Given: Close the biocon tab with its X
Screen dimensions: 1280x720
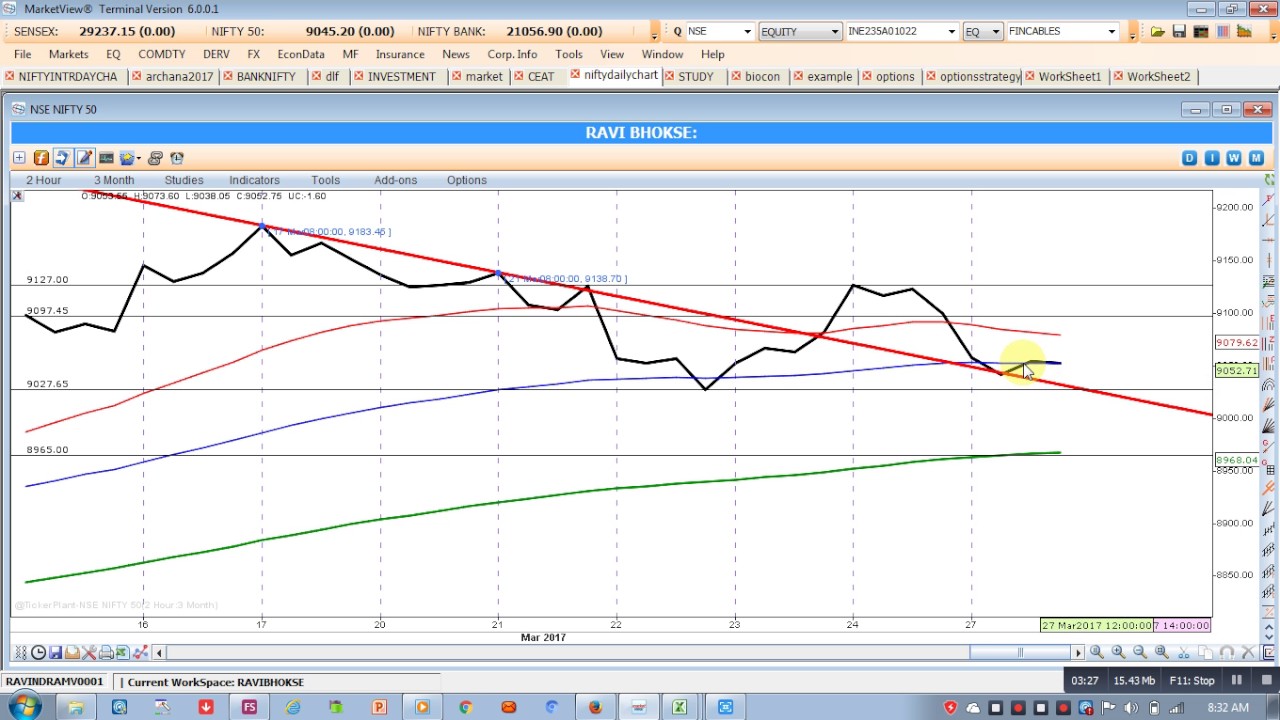Looking at the screenshot, I should 735,76.
